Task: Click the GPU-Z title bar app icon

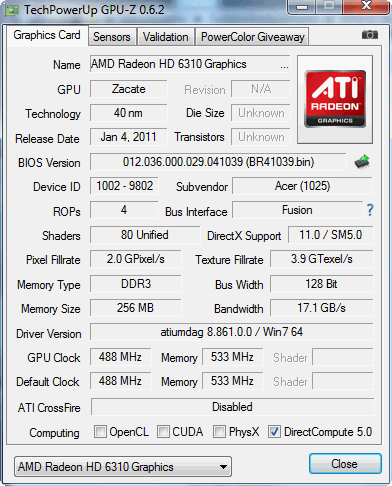Action: (11, 11)
